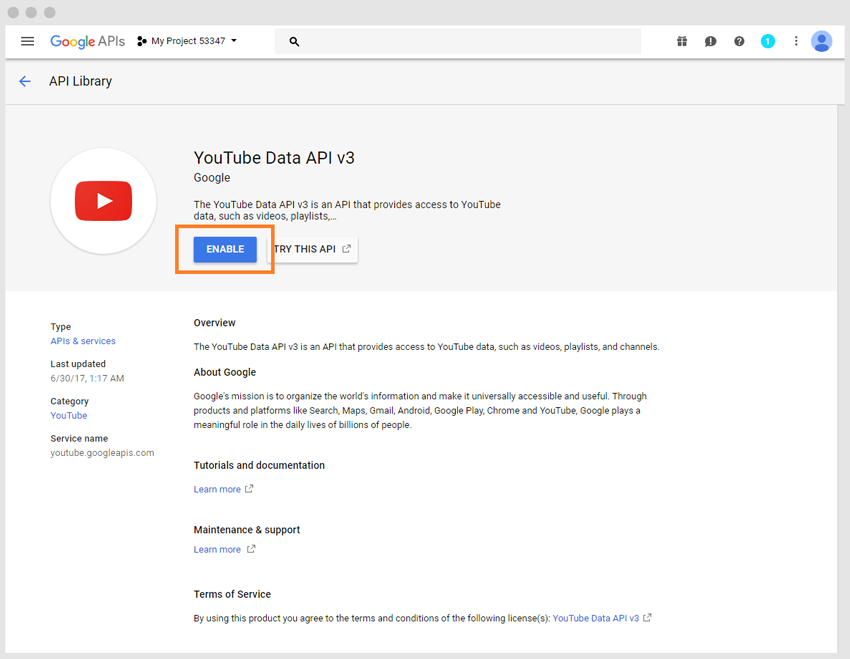Image resolution: width=850 pixels, height=659 pixels.
Task: Select the youtube.googleapis.com service name
Action: point(102,453)
